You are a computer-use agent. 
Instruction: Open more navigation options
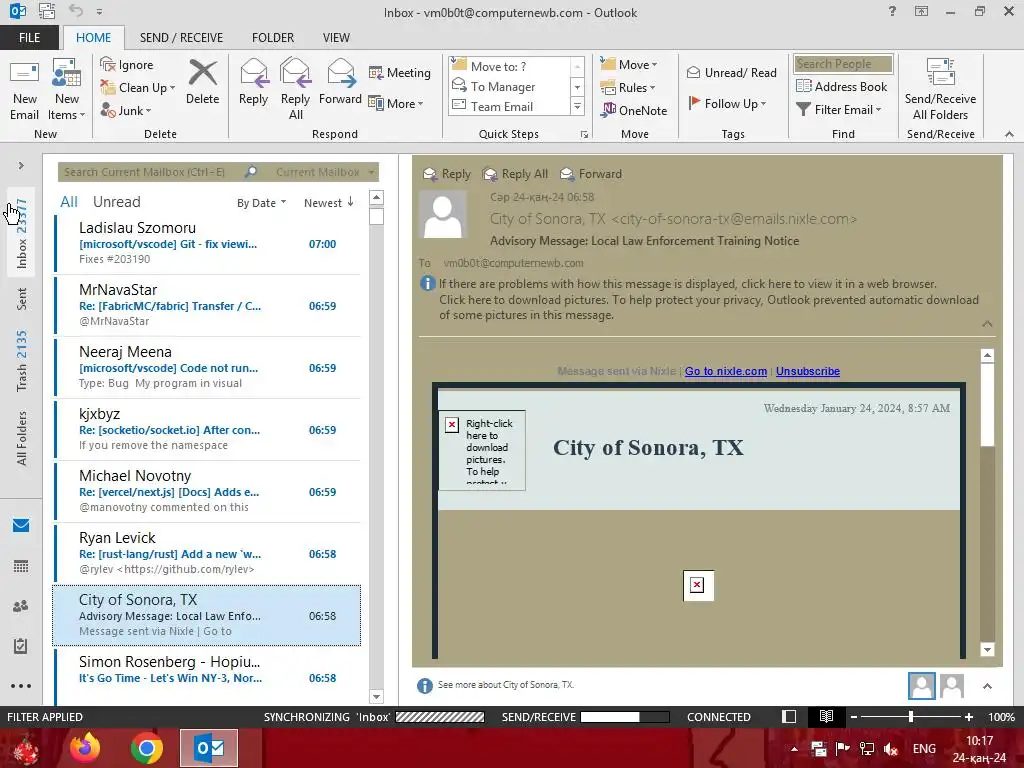pyautogui.click(x=21, y=686)
